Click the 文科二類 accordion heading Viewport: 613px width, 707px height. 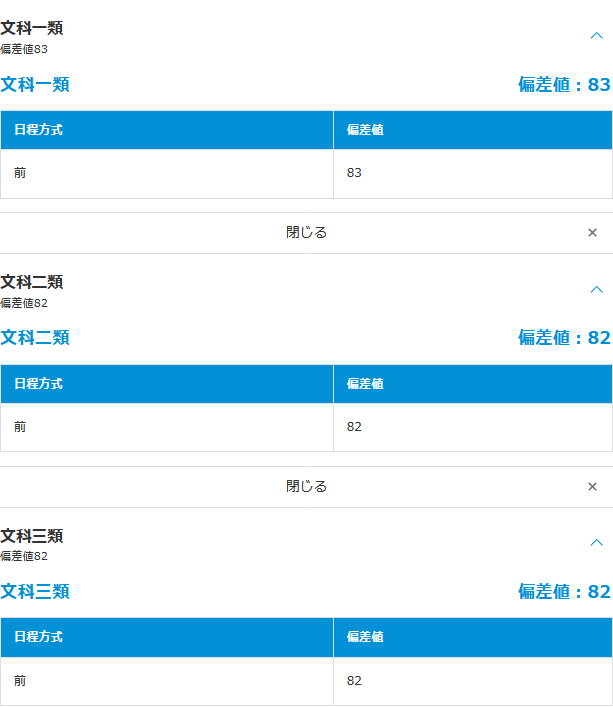(x=32, y=282)
